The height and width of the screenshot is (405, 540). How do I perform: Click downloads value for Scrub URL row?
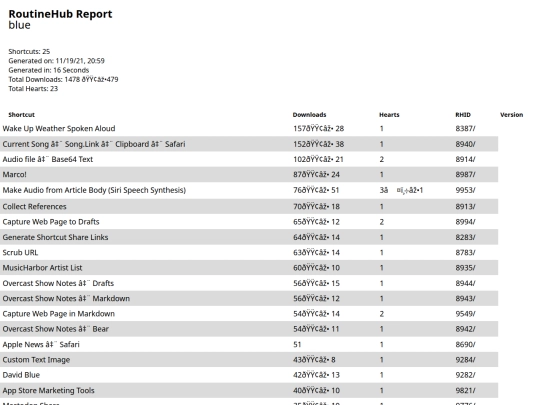316,253
